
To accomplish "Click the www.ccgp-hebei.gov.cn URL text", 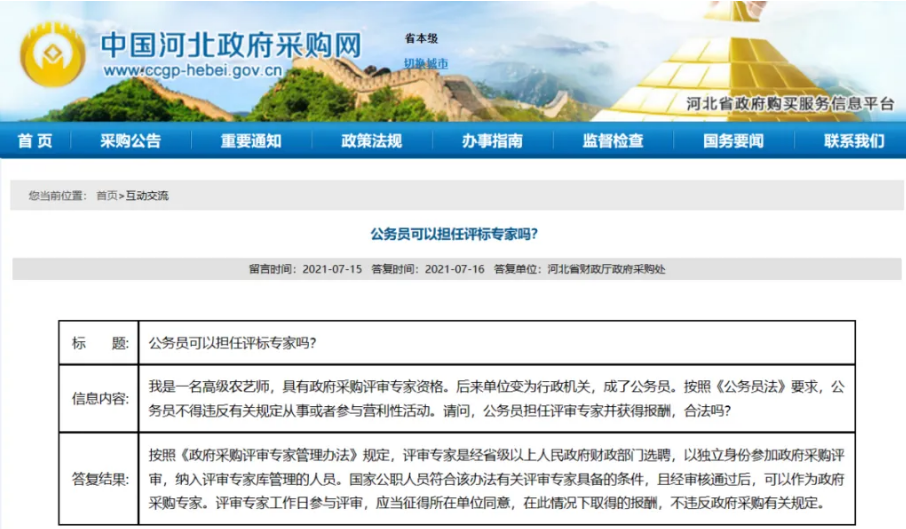I will click(190, 71).
